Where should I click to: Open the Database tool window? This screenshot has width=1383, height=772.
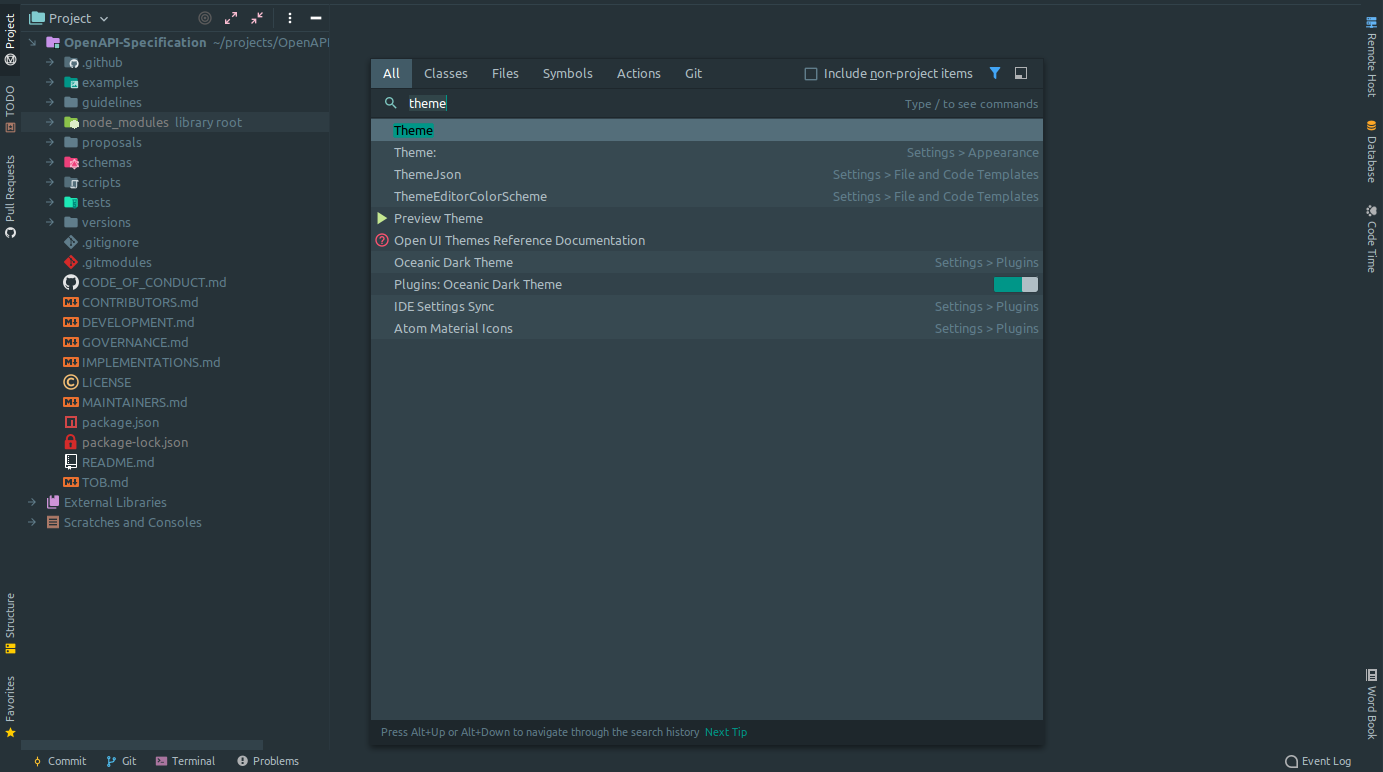pyautogui.click(x=1371, y=151)
